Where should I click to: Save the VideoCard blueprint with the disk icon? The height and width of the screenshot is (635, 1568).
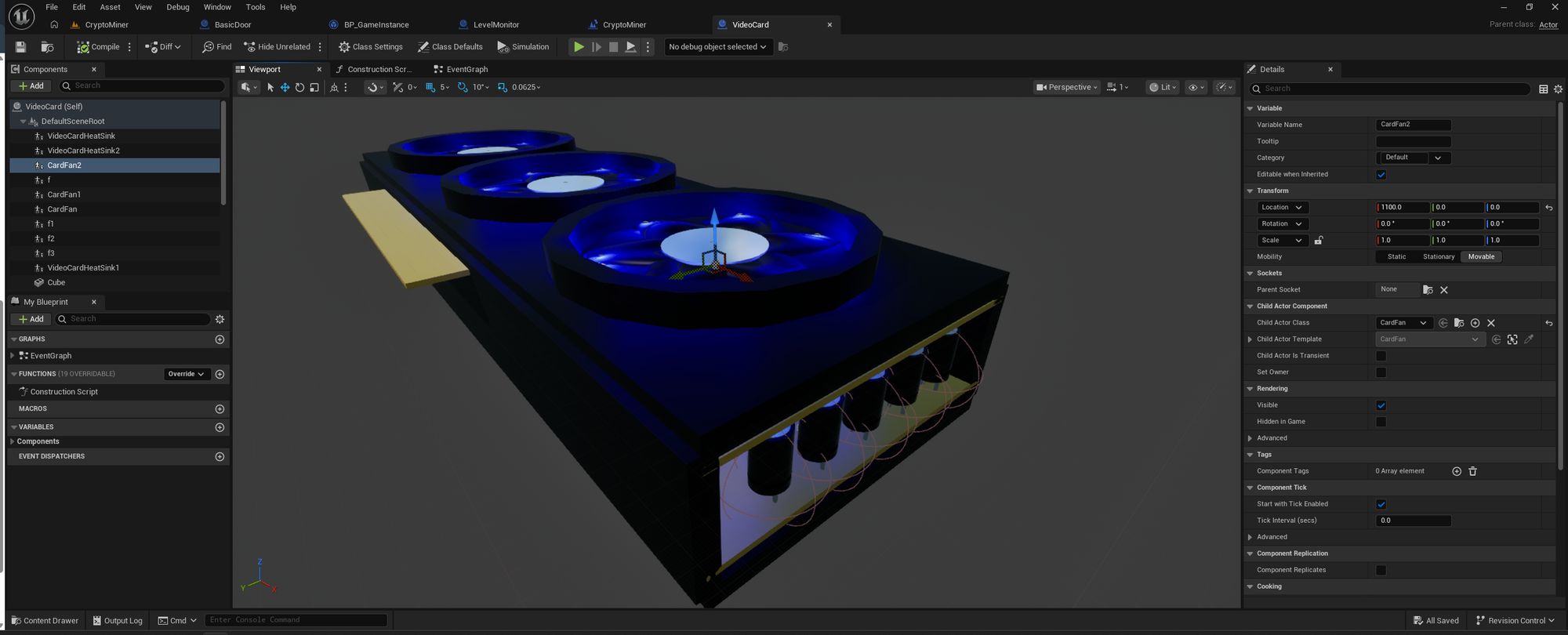pyautogui.click(x=21, y=47)
